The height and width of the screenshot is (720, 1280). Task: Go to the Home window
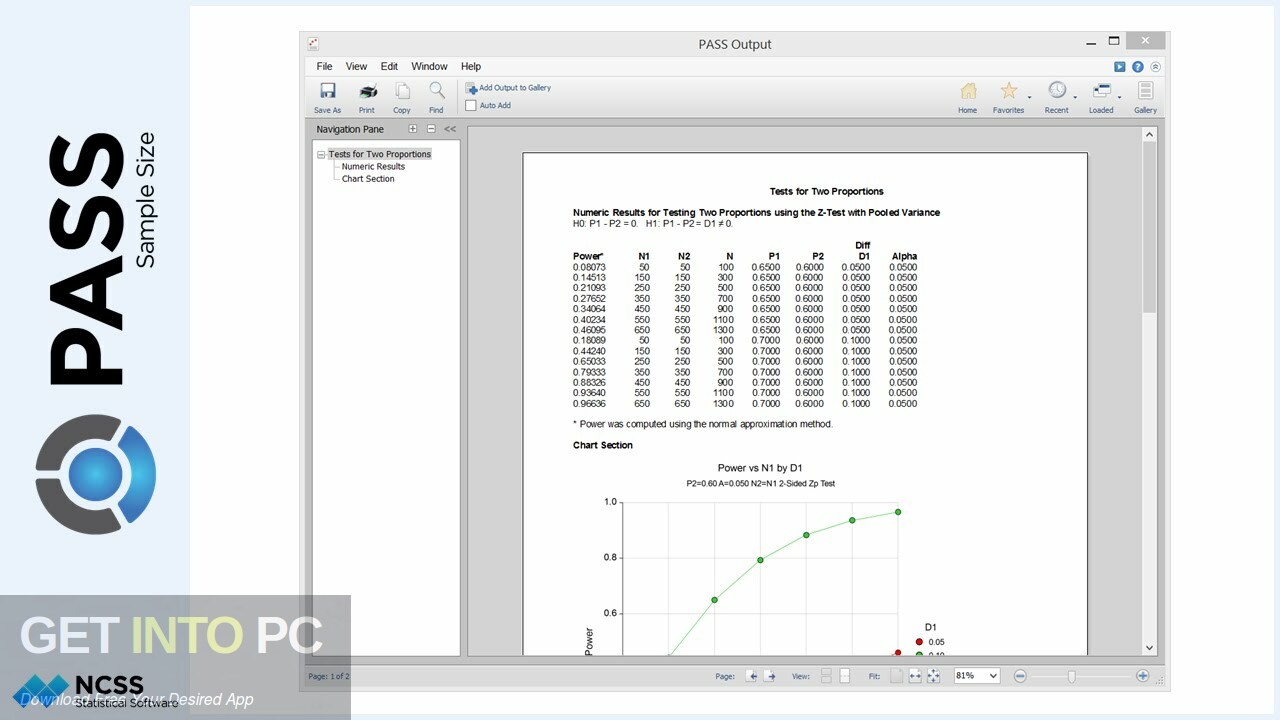pos(968,97)
